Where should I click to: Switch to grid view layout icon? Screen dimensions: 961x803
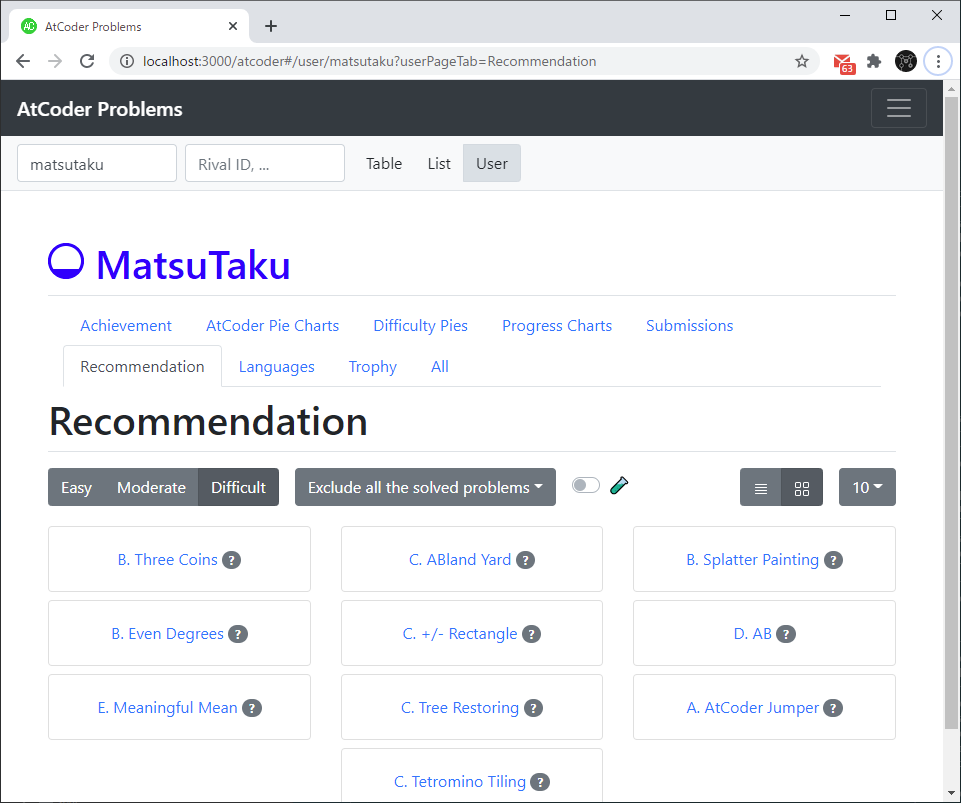click(802, 487)
